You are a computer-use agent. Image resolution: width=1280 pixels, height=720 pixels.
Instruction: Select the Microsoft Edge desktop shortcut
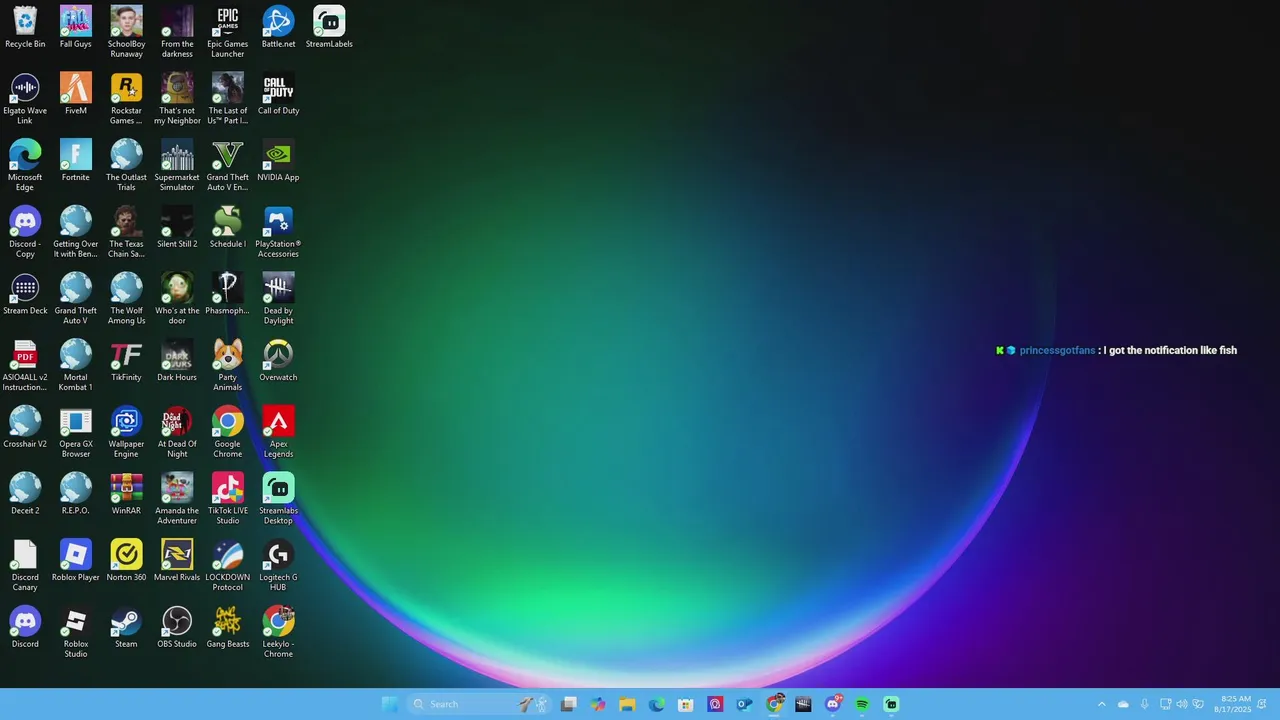(25, 165)
